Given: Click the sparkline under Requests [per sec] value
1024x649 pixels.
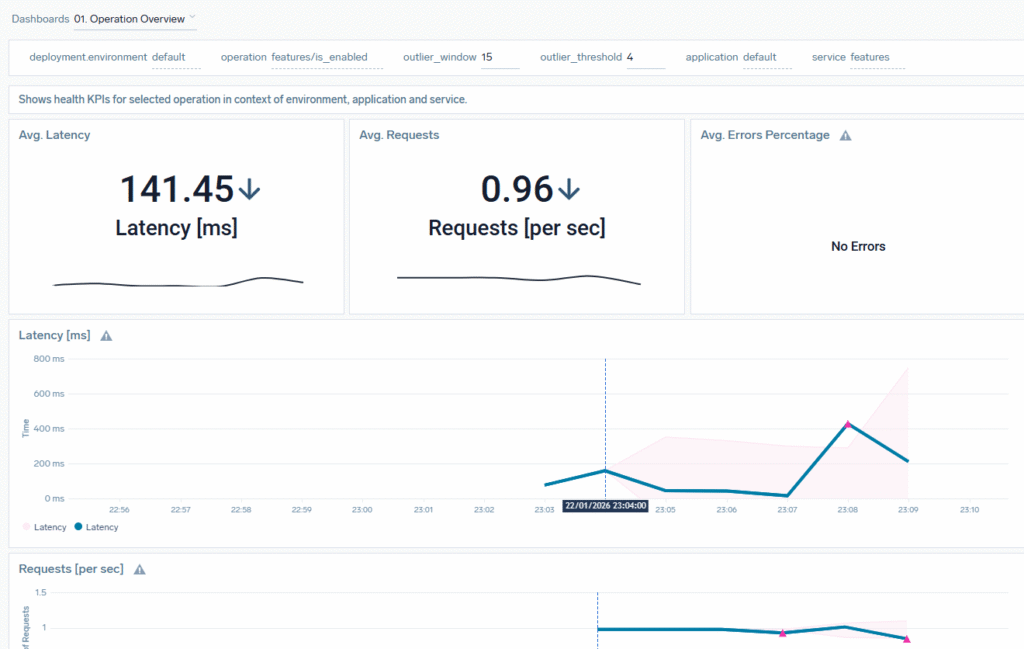Looking at the screenshot, I should (518, 279).
